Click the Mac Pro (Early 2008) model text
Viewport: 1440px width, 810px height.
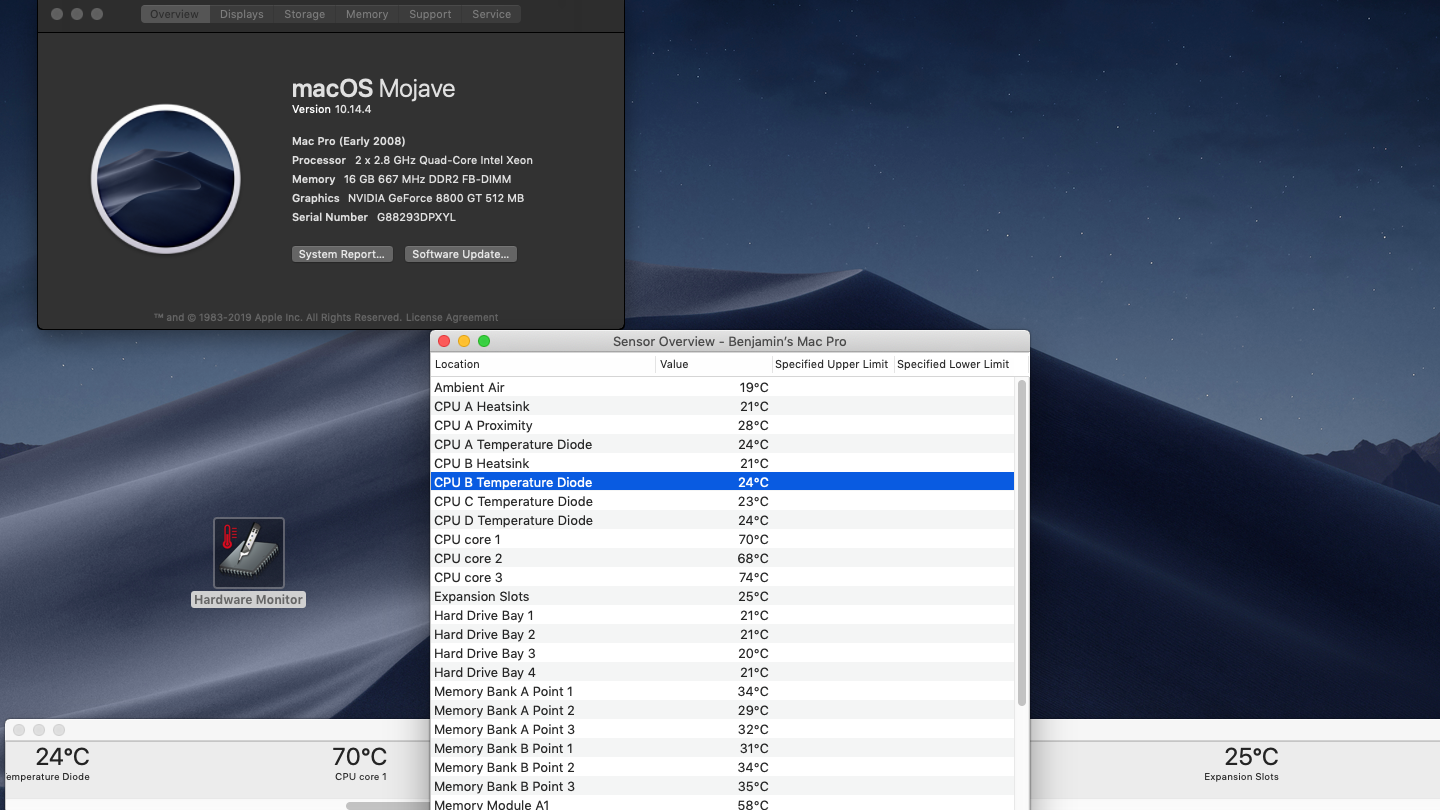pyautogui.click(x=349, y=141)
